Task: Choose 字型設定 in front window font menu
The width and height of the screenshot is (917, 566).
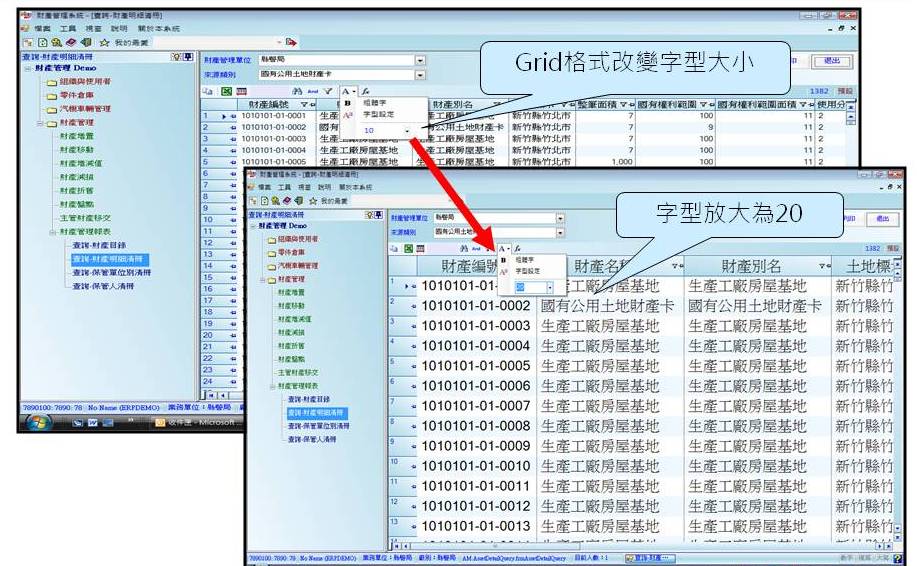Action: point(526,271)
